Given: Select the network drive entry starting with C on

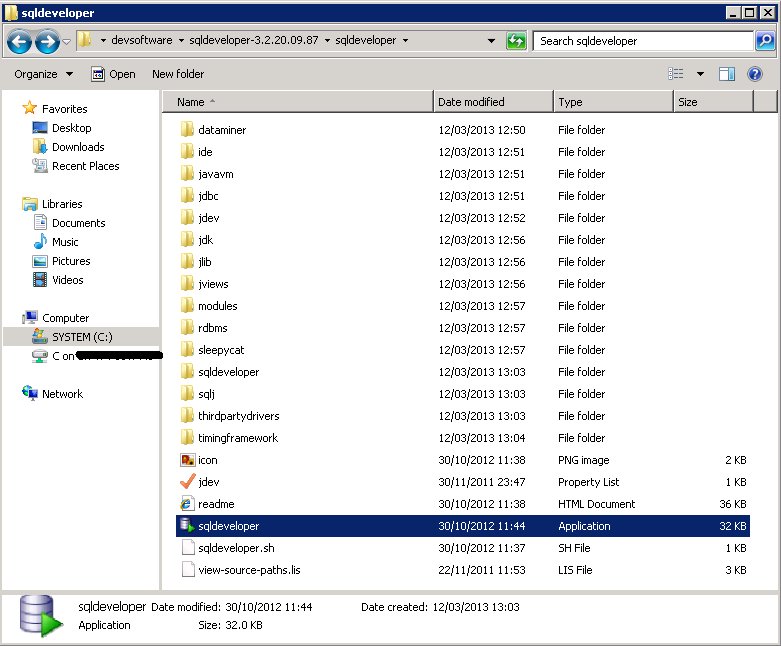Looking at the screenshot, I should tap(97, 356).
